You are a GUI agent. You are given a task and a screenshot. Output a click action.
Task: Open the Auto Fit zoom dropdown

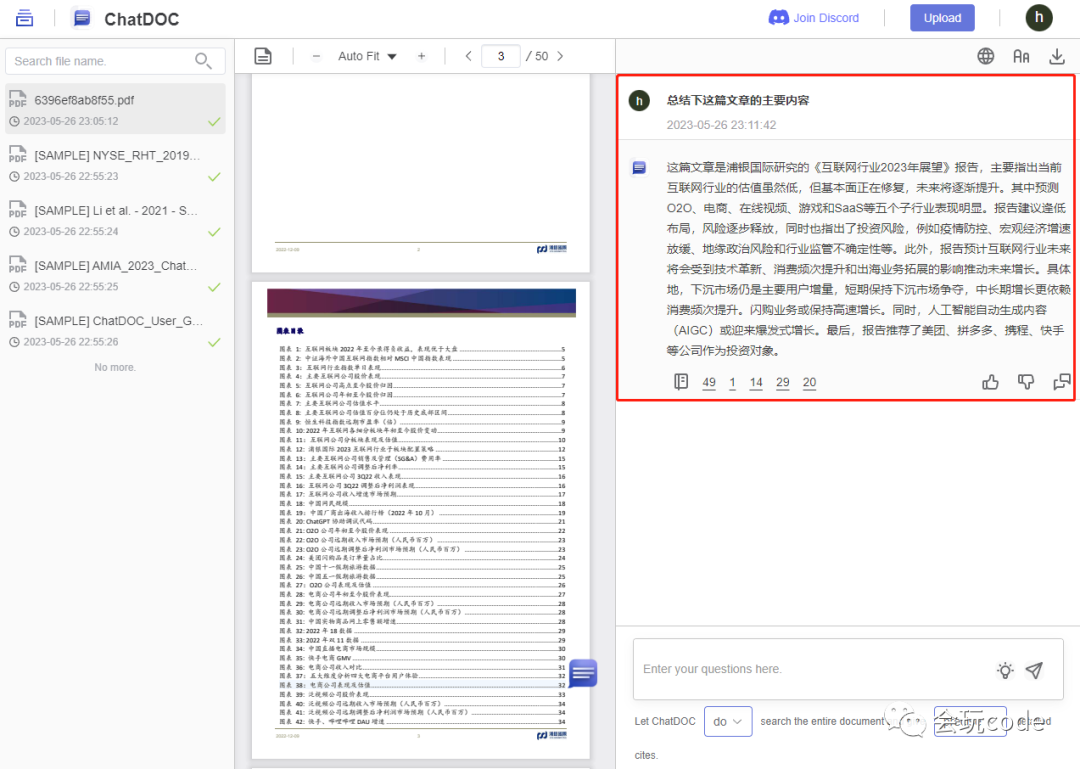(x=367, y=56)
